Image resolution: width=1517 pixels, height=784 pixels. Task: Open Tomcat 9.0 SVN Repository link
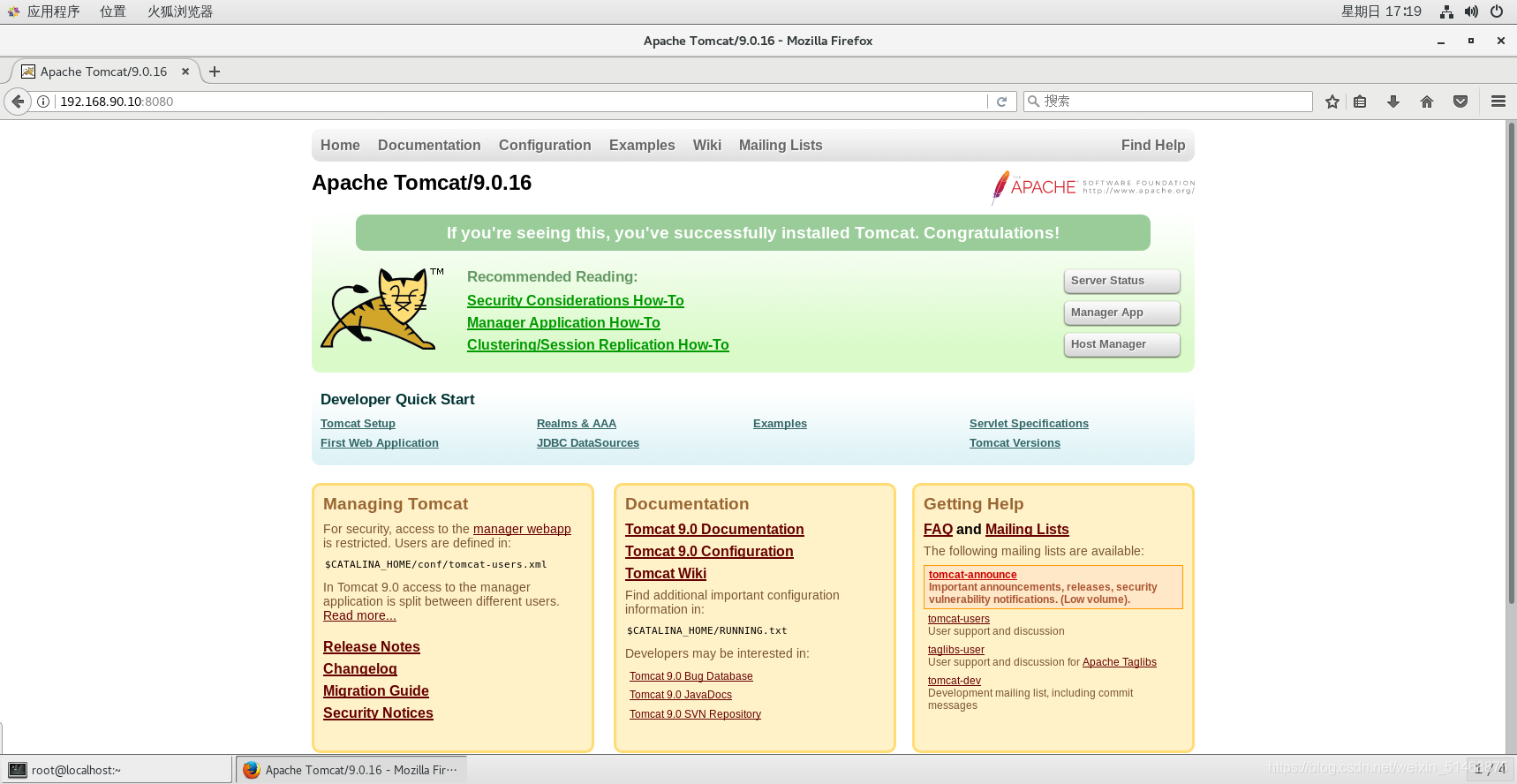[695, 714]
